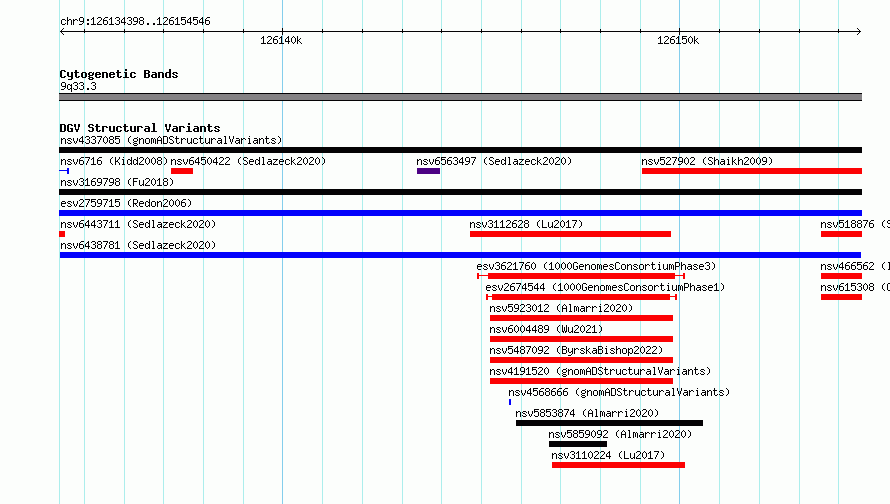Select the black bar under nsv4337085
The height and width of the screenshot is (504, 890).
pyautogui.click(x=460, y=150)
